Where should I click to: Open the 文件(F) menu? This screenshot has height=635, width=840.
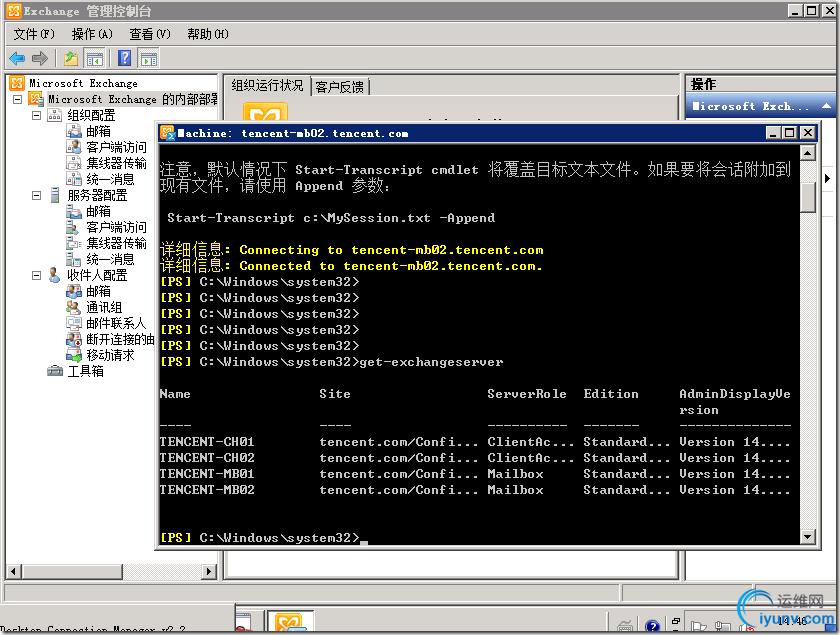pos(34,34)
